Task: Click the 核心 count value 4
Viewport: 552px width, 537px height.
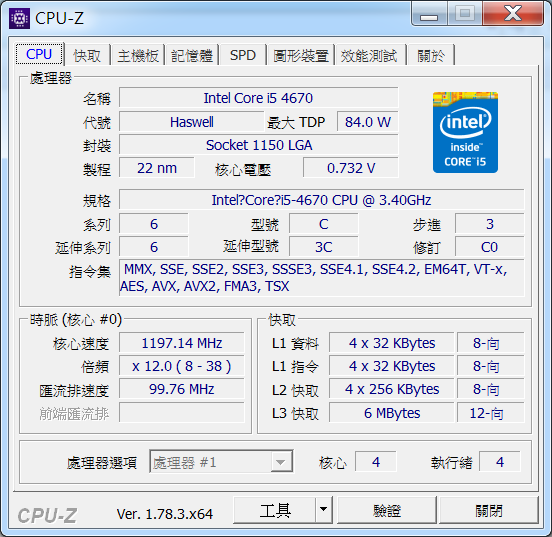Action: [376, 462]
